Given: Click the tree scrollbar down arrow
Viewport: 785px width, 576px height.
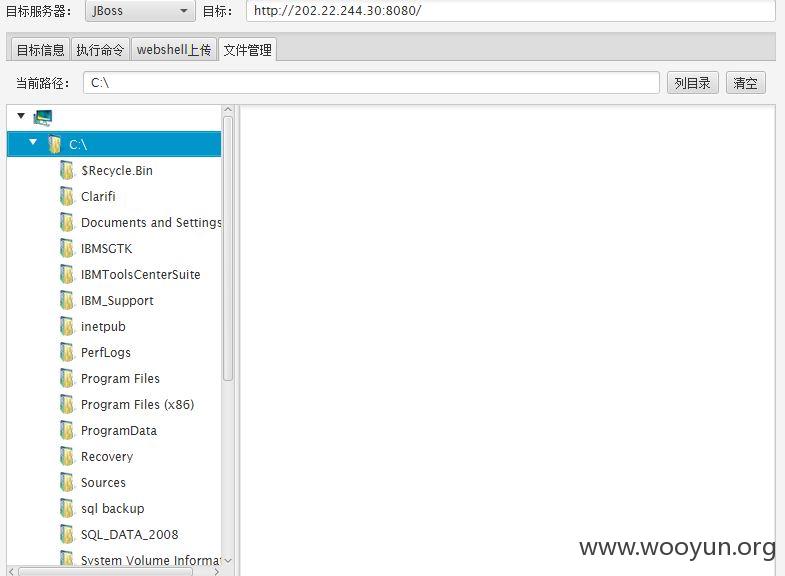Looking at the screenshot, I should pos(228,560).
